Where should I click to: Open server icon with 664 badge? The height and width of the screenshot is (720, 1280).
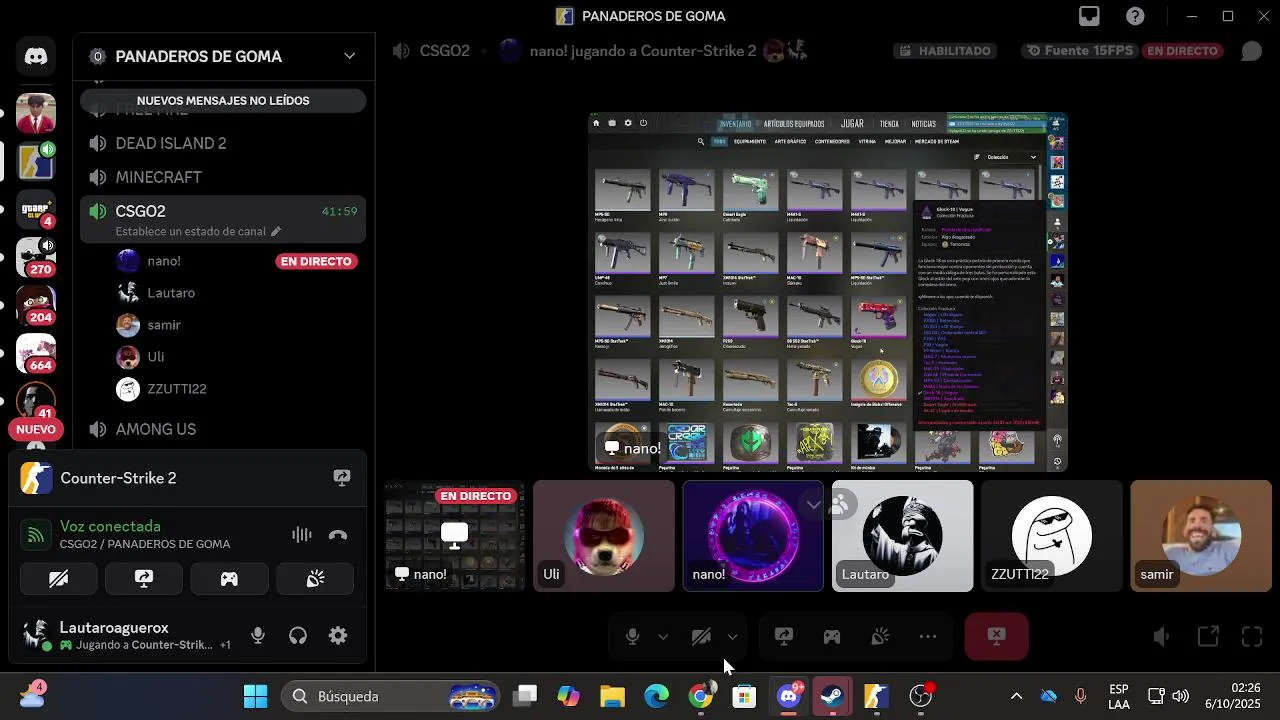pyautogui.click(x=36, y=352)
